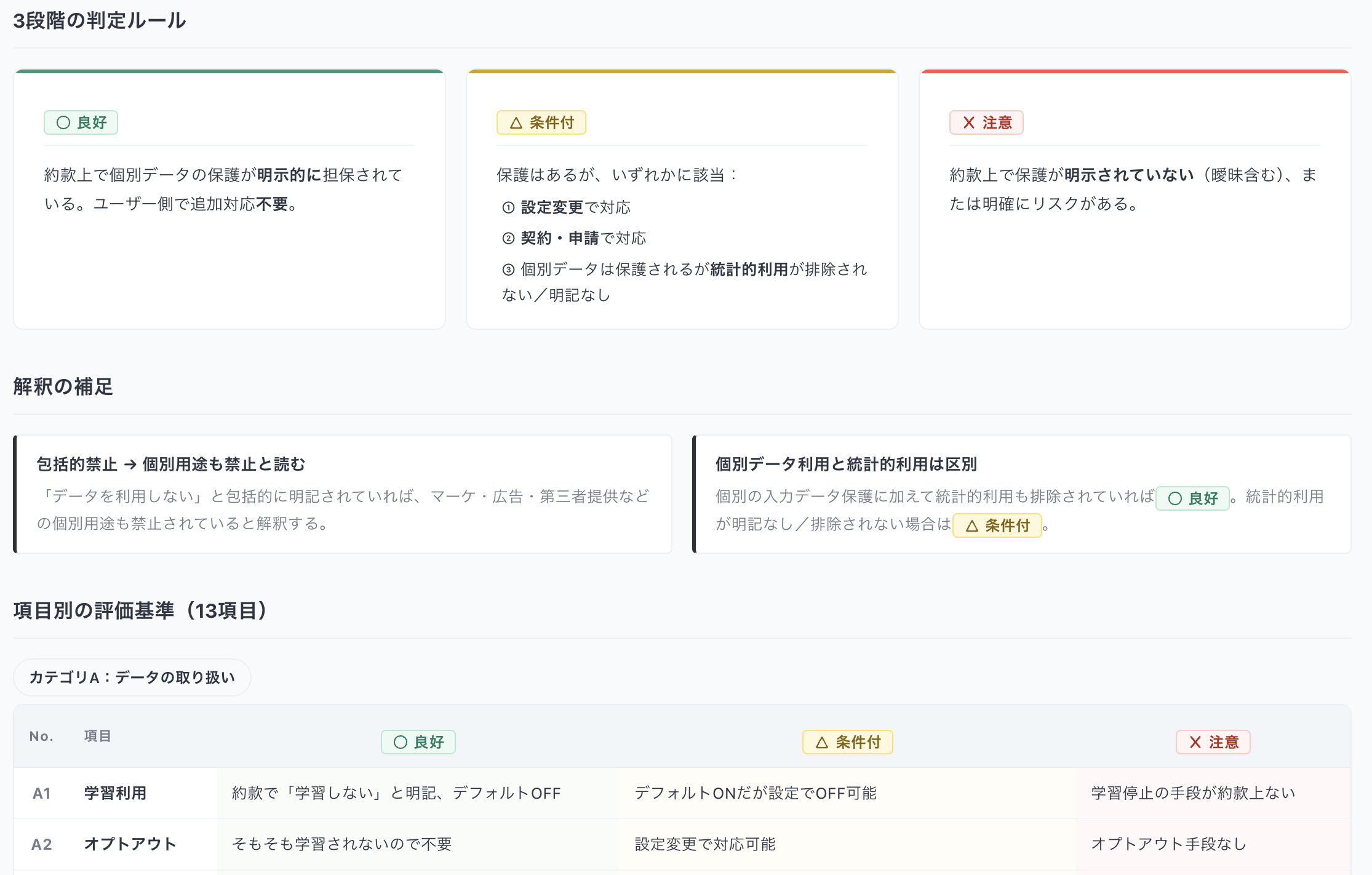
Task: Select the 注意 column header badge in table
Action: click(x=1213, y=742)
